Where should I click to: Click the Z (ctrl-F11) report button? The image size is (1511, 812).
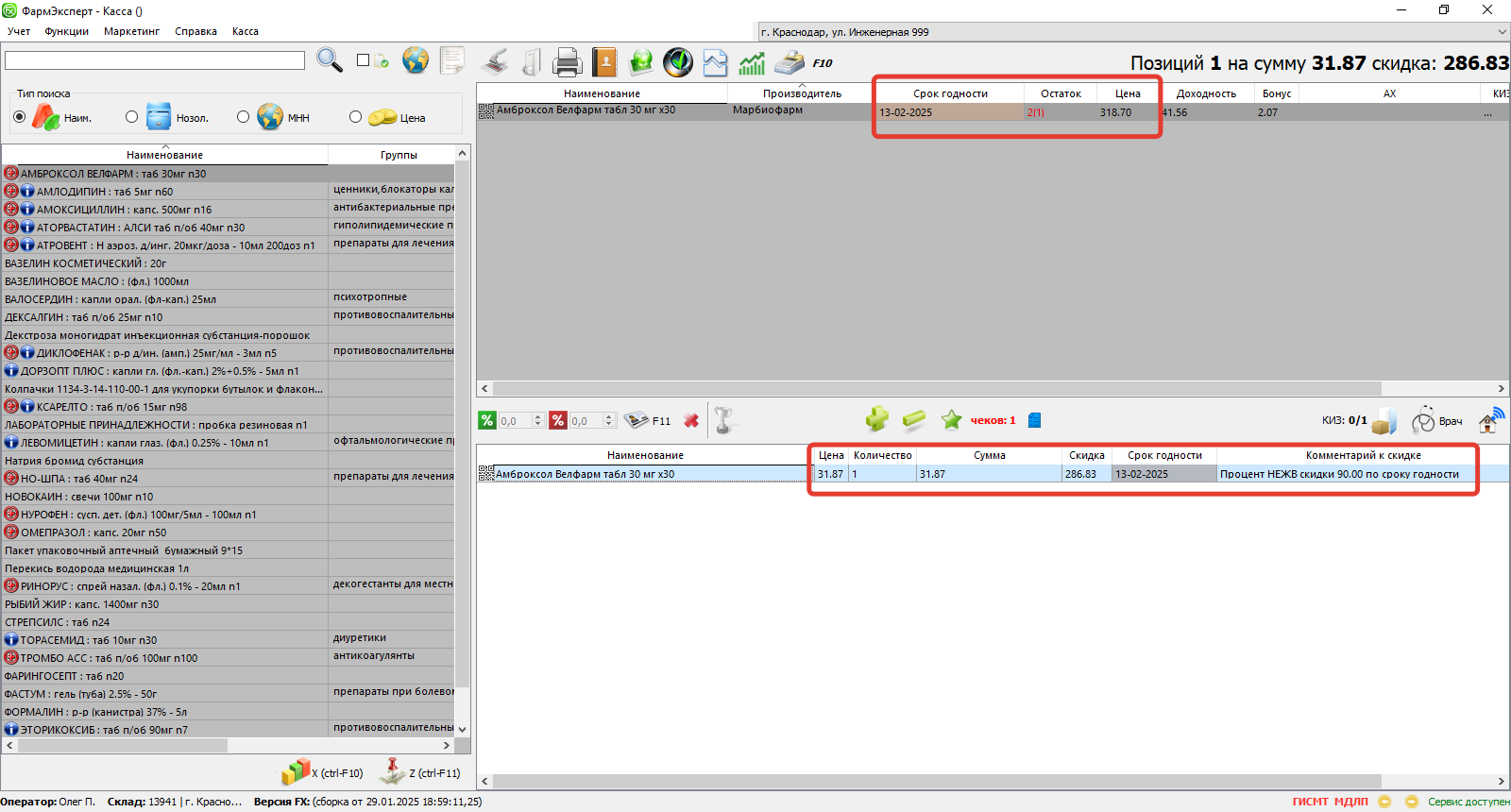tap(420, 772)
